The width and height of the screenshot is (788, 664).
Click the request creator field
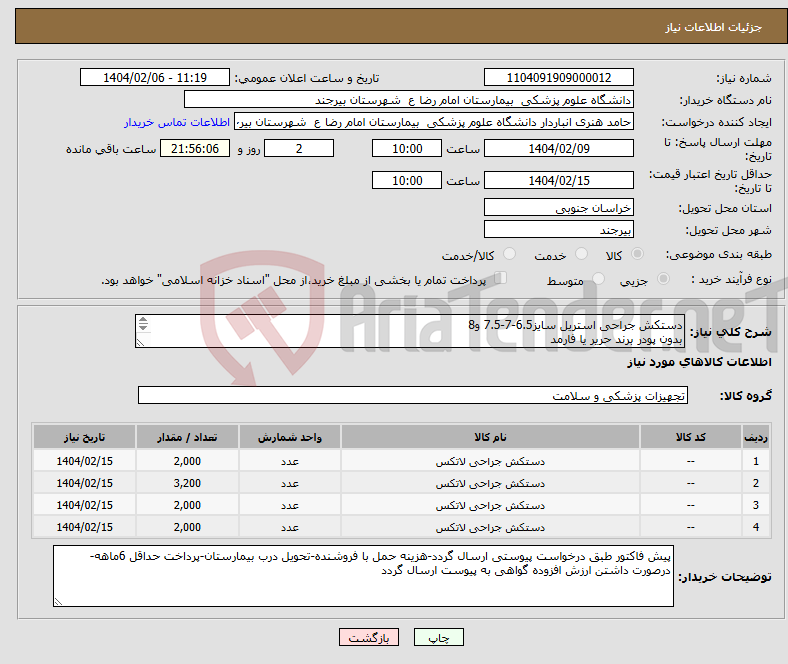pyautogui.click(x=434, y=122)
